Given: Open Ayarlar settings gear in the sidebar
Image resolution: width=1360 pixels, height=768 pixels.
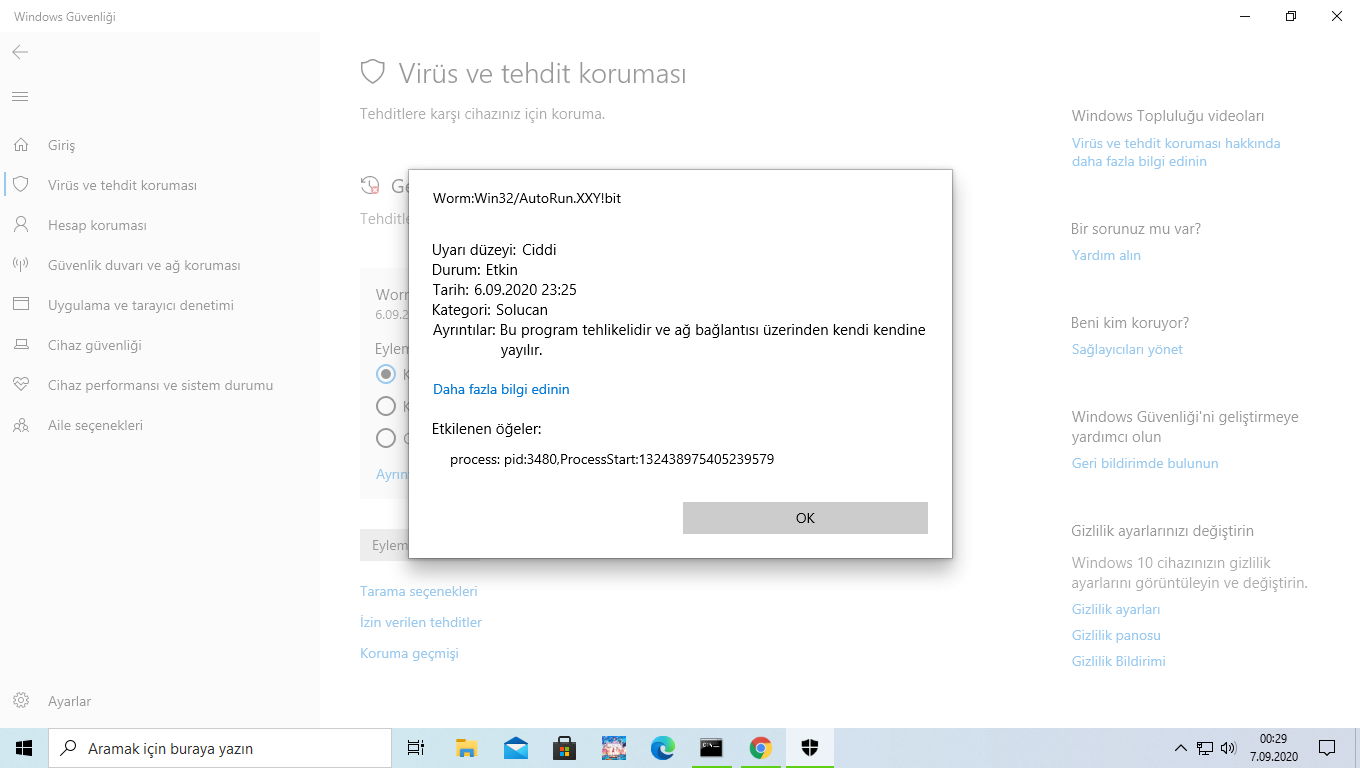Looking at the screenshot, I should click(x=20, y=701).
